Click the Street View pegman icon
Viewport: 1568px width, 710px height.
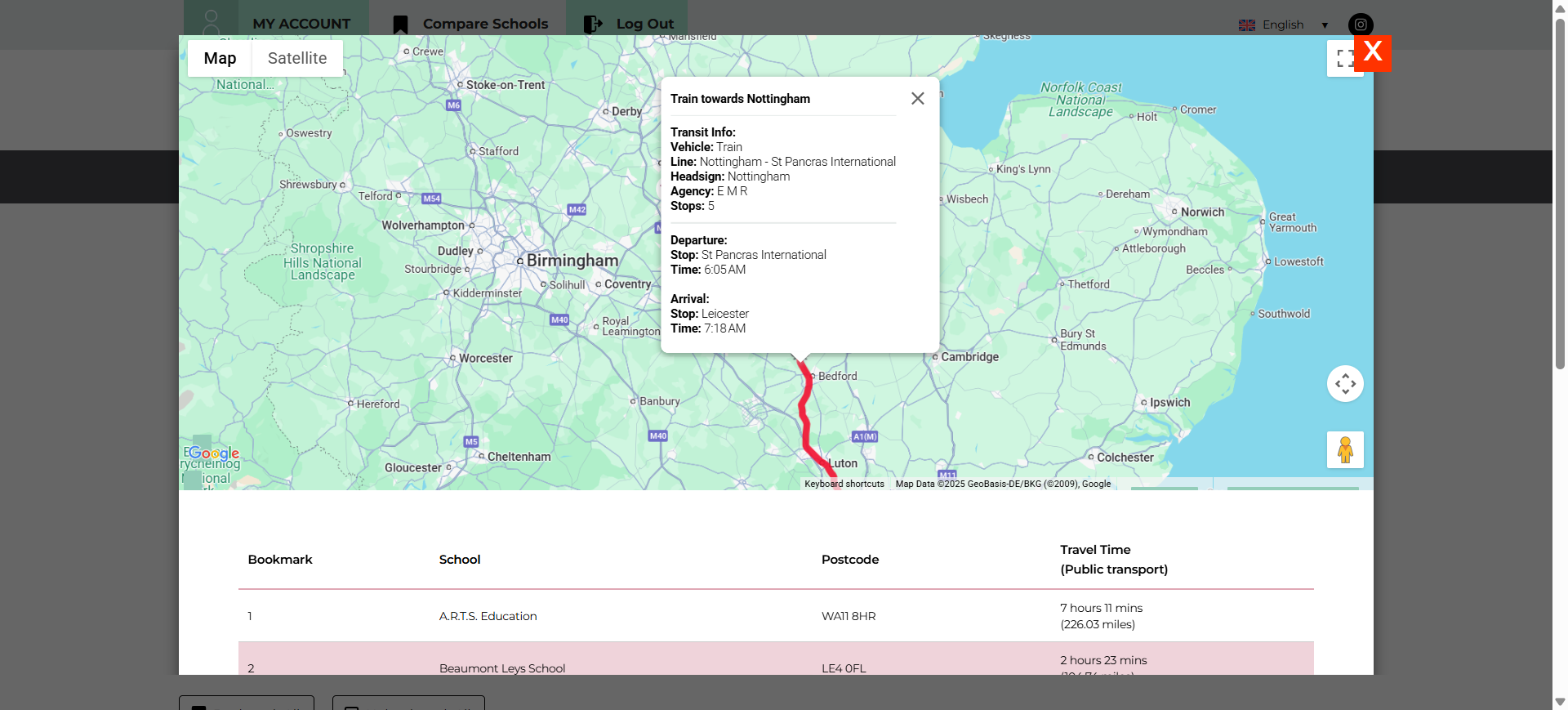click(x=1345, y=449)
